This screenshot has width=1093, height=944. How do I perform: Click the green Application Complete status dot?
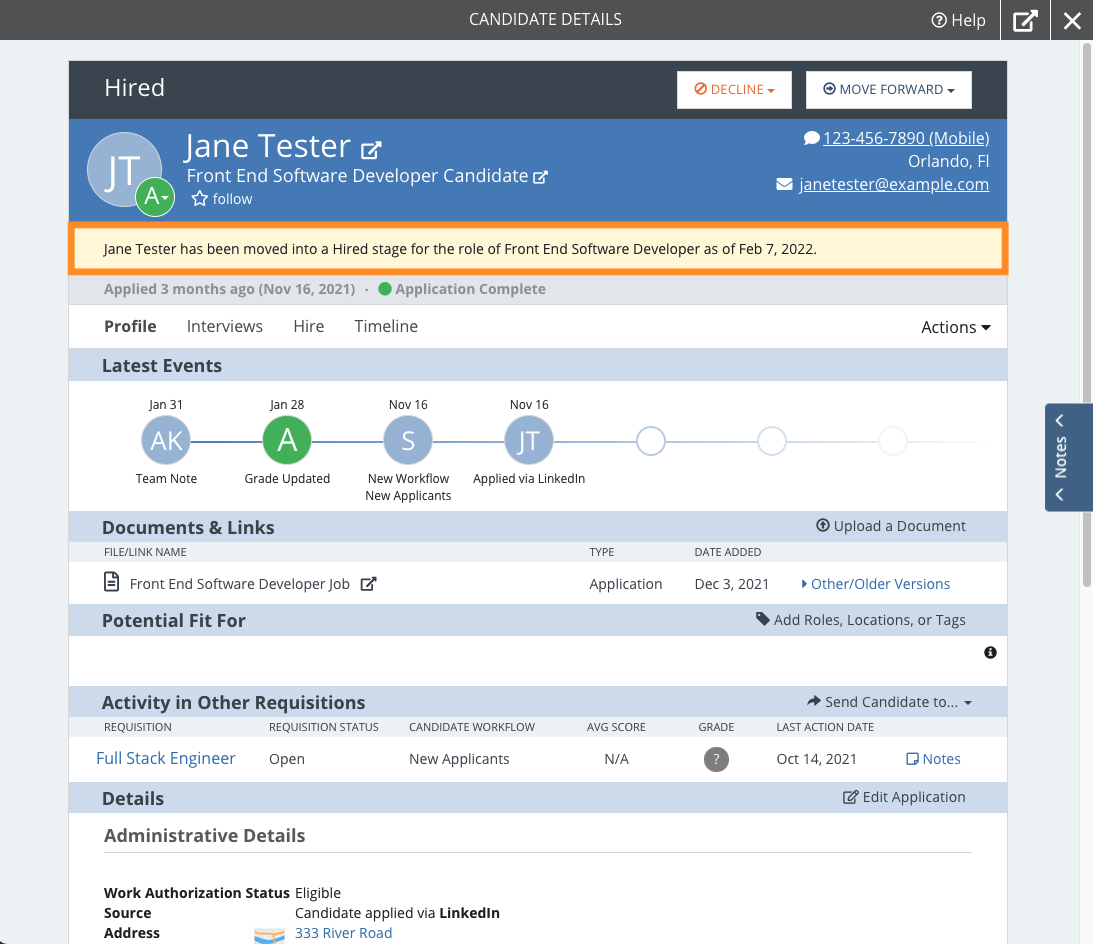coord(385,289)
